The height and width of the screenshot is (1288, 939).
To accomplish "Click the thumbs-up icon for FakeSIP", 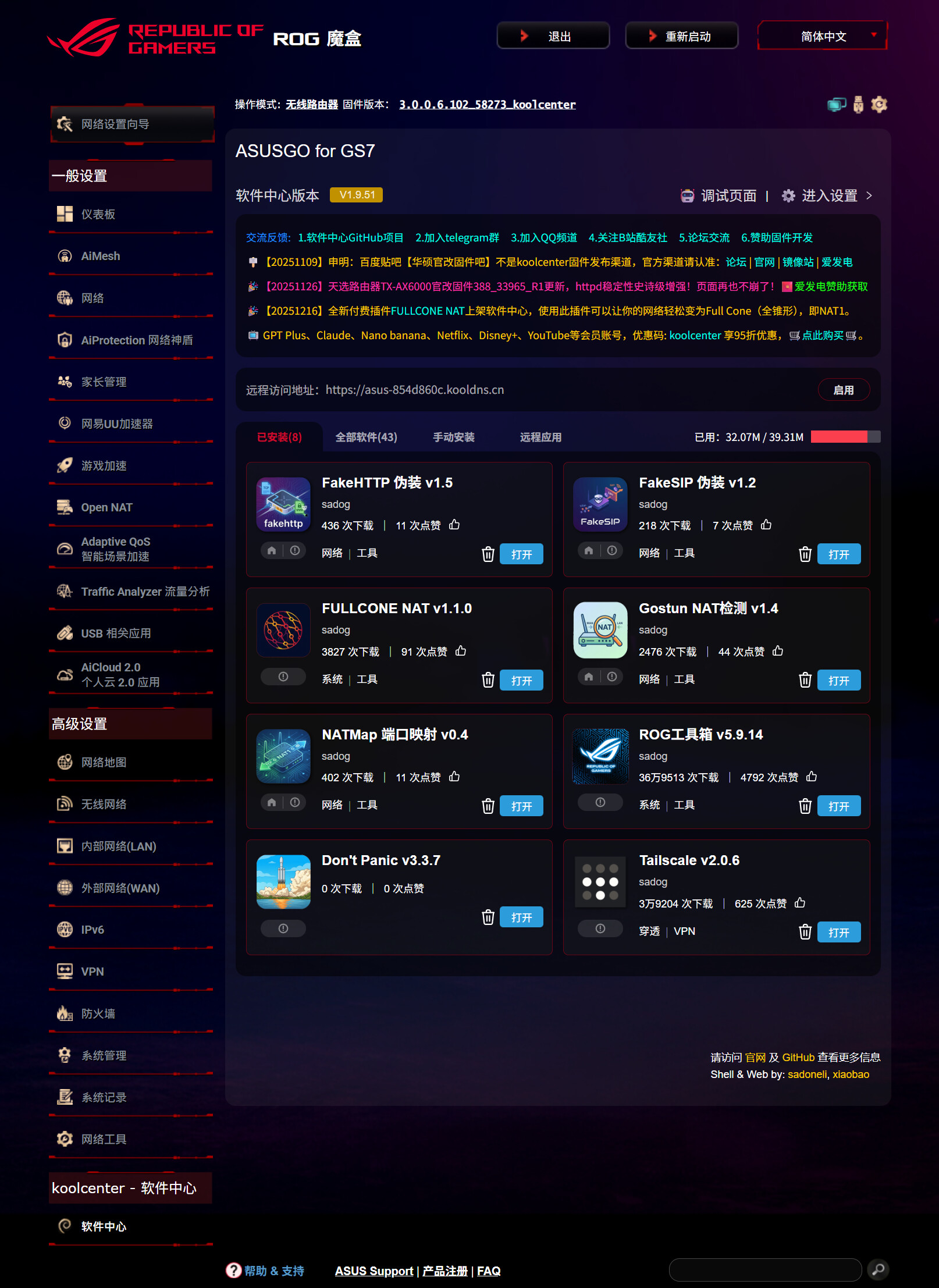I will pyautogui.click(x=766, y=525).
